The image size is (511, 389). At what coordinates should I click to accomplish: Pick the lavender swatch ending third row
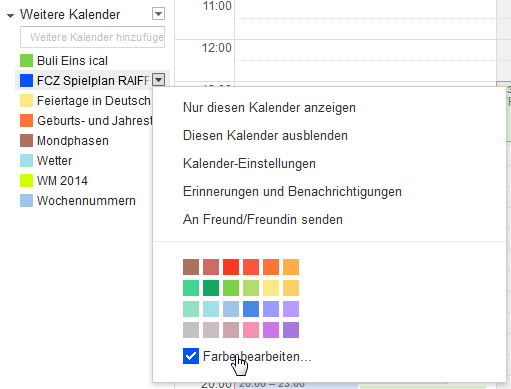(x=291, y=309)
